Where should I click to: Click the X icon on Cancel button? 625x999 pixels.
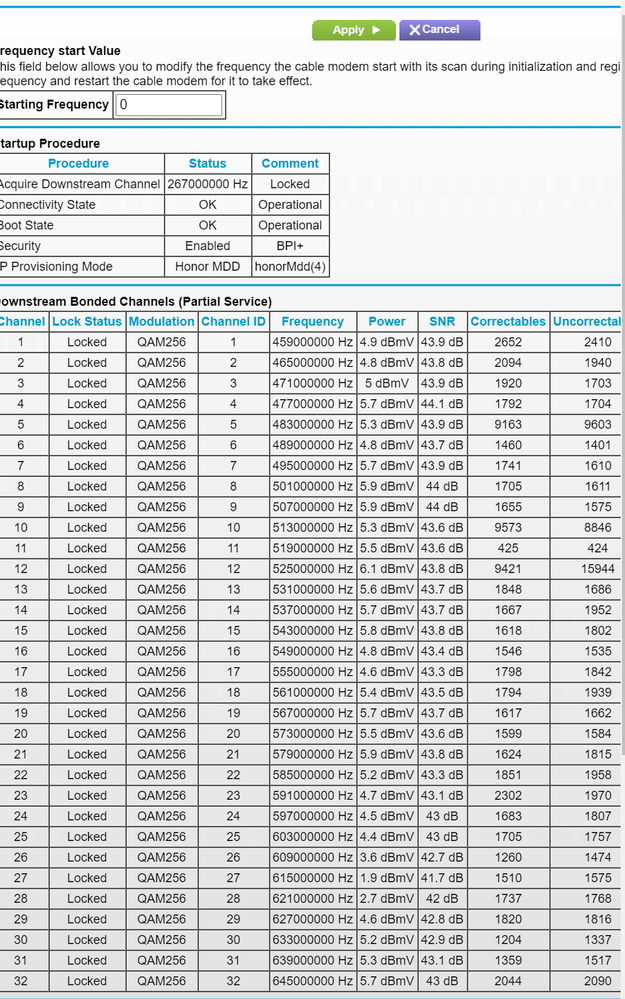pyautogui.click(x=414, y=30)
